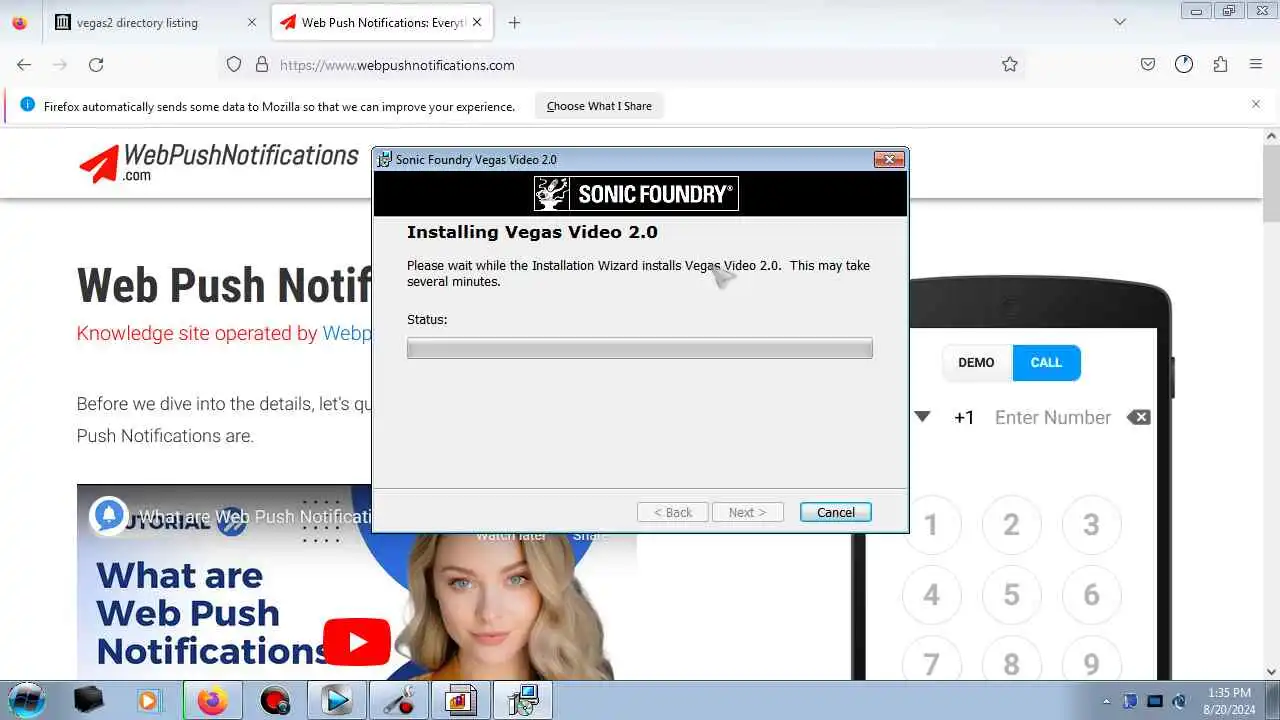Open the installer setup taskbar icon

522,700
